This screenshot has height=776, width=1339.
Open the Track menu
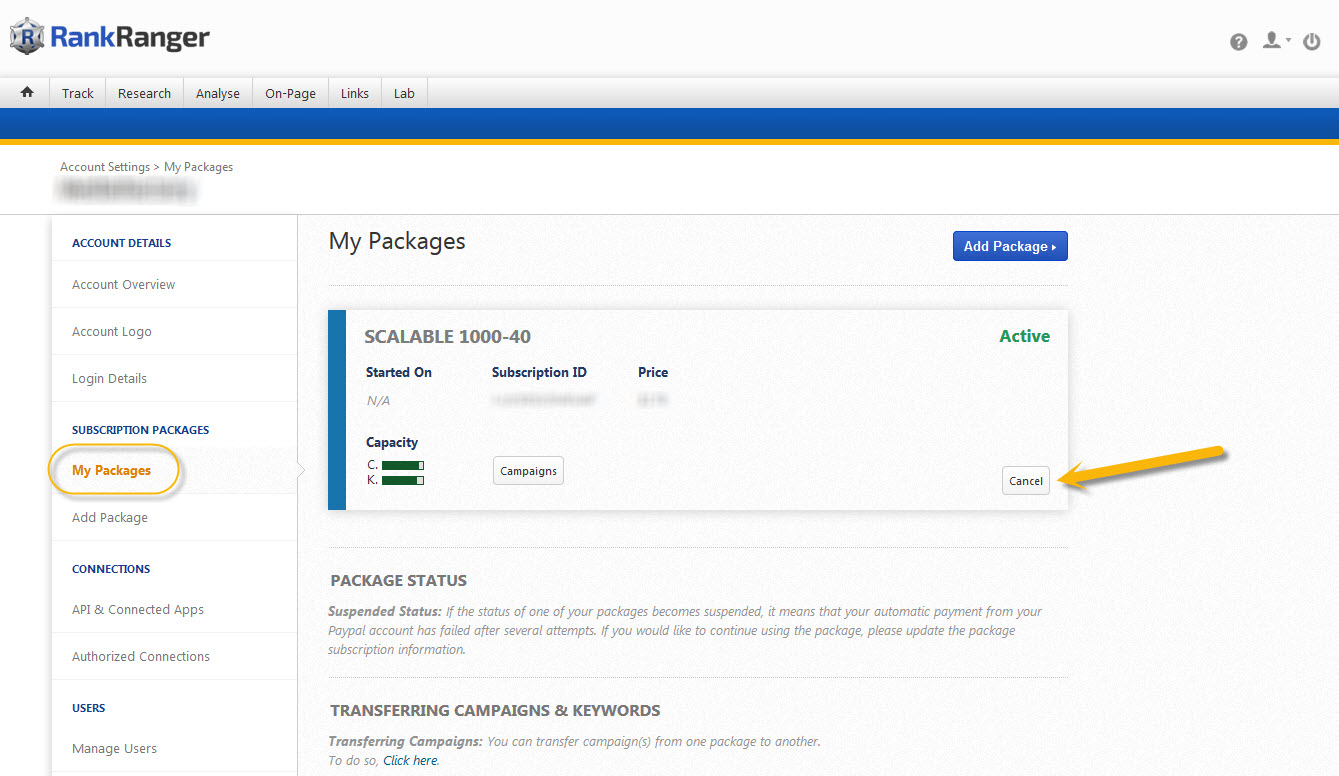coord(77,93)
